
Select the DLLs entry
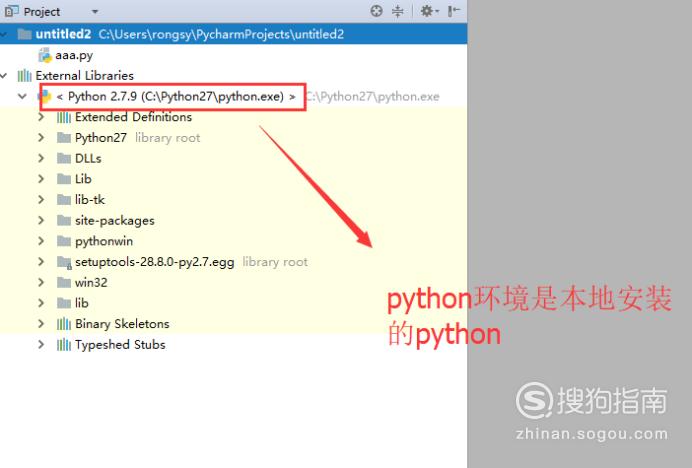click(88, 158)
